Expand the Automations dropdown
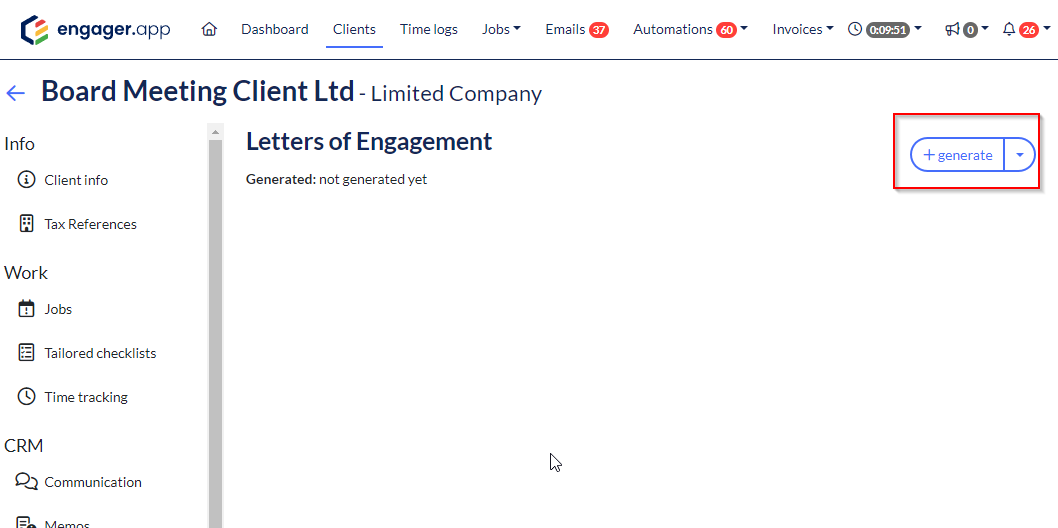 [744, 30]
